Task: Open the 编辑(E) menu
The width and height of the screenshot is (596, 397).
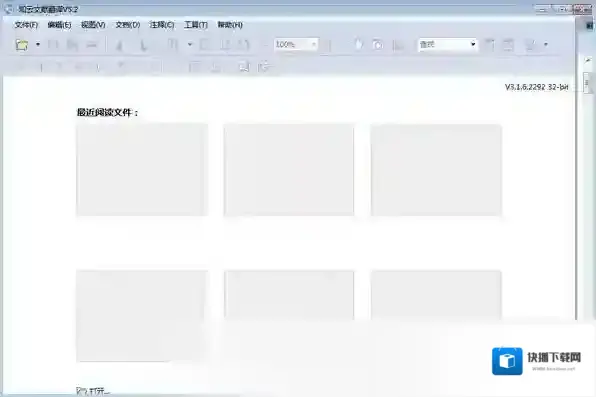Action: [59, 25]
